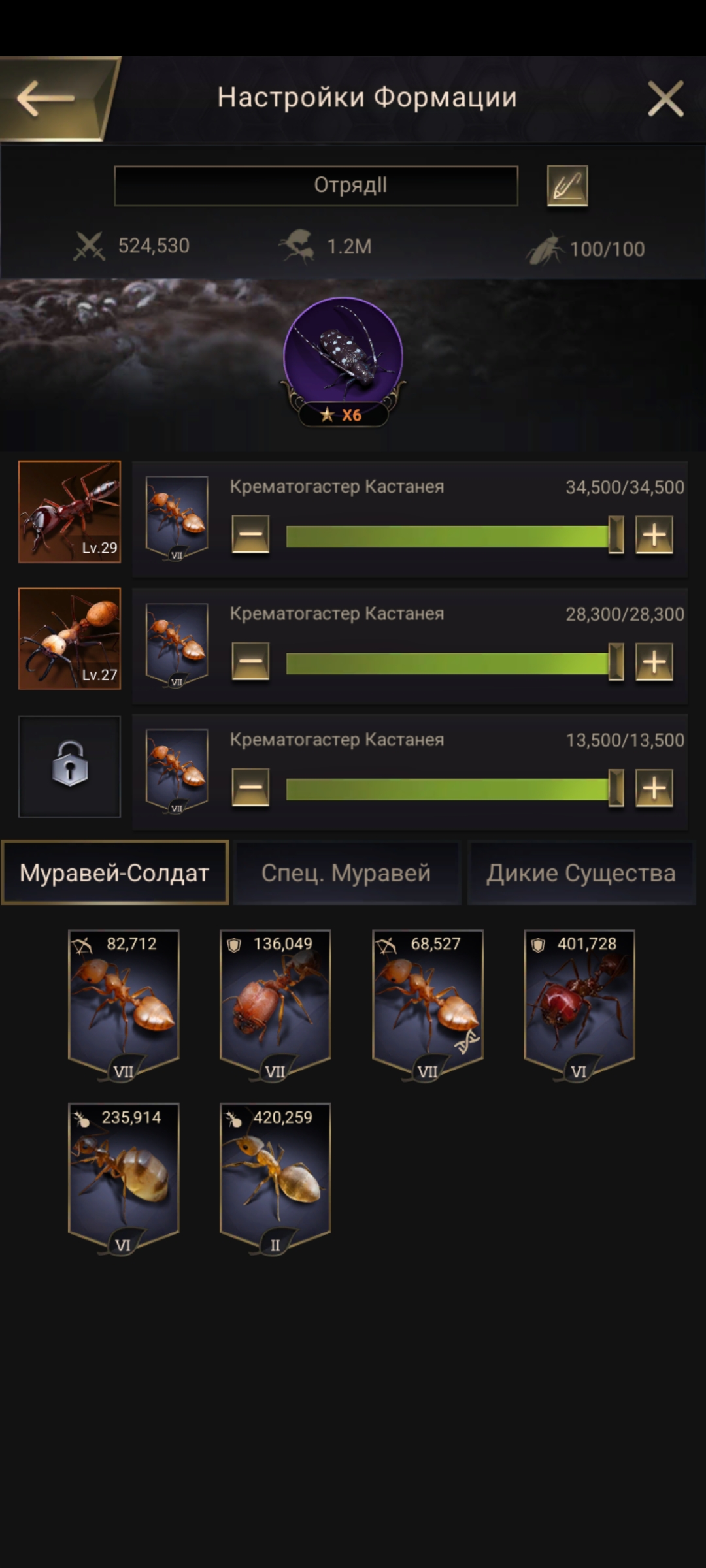This screenshot has height=1568, width=706.
Task: Select the Lv.29 special ant portrait
Action: click(x=70, y=512)
